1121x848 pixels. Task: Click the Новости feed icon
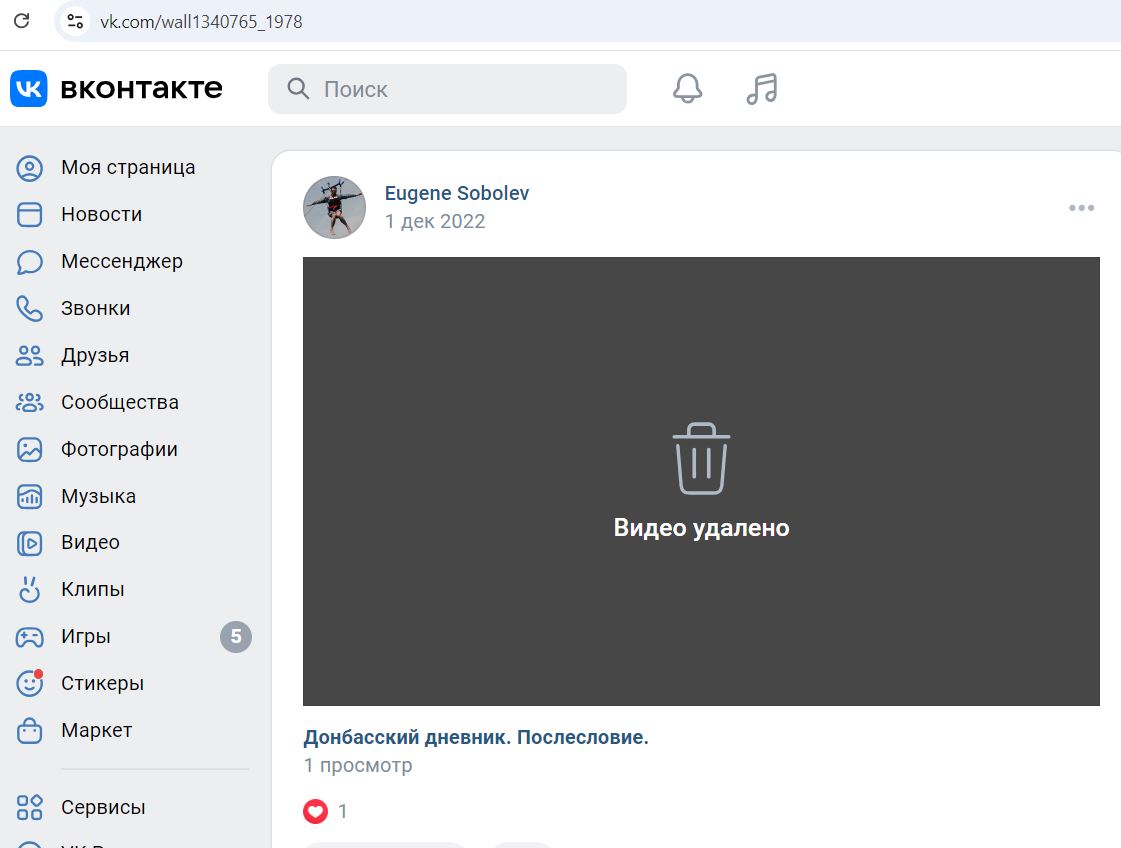click(x=29, y=215)
